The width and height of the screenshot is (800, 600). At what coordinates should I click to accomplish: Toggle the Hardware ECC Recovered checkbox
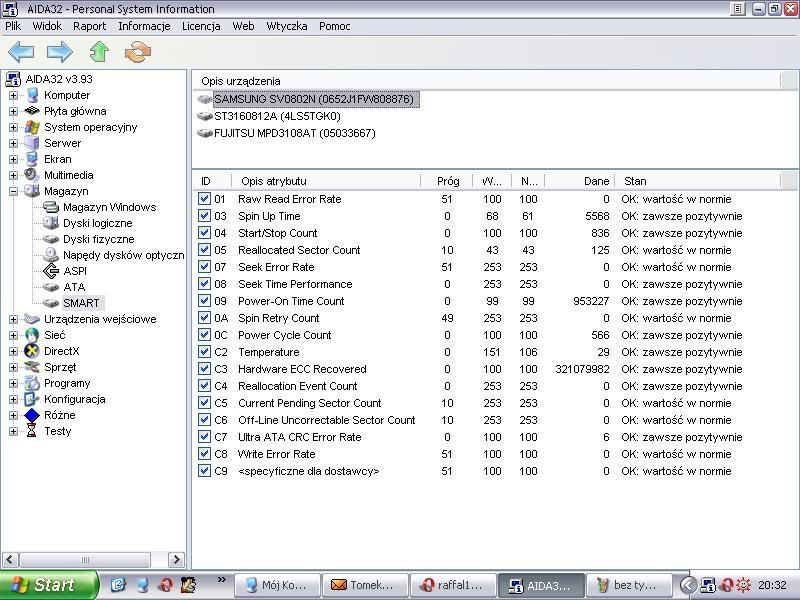(x=205, y=369)
